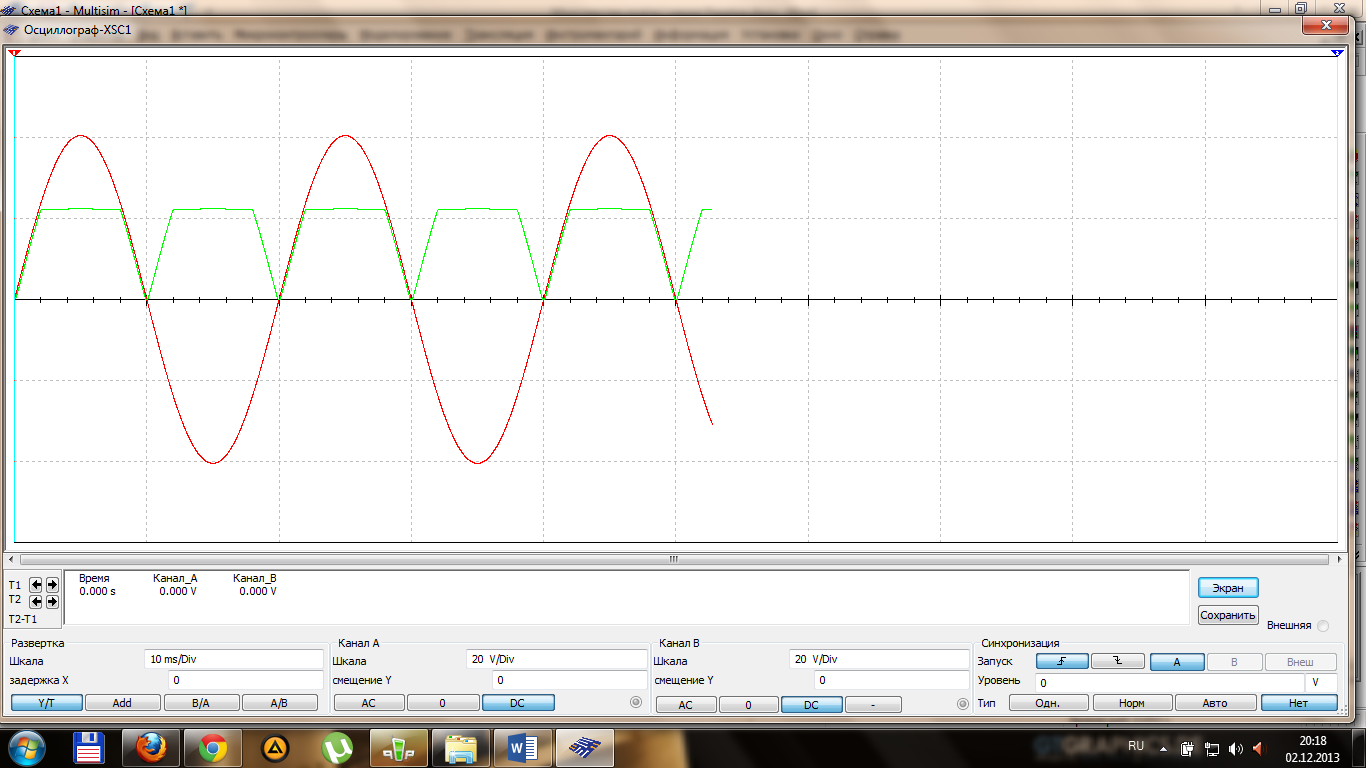Click left arrow of horizontal scrollbar
The height and width of the screenshot is (768, 1366).
pos(11,560)
